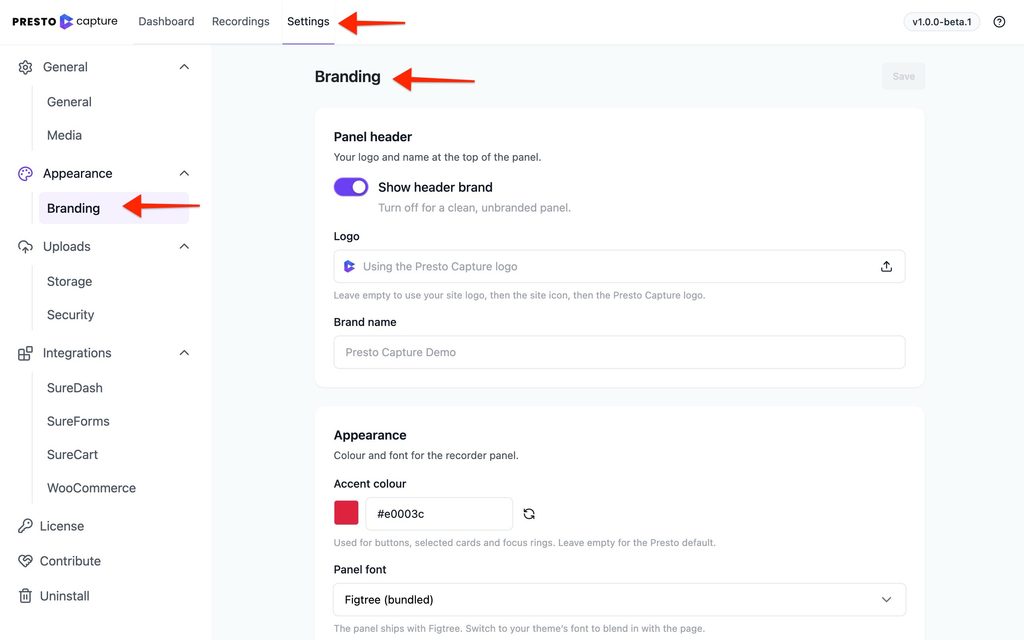This screenshot has width=1024, height=640.
Task: Click the Panel font label
Action: click(x=360, y=569)
